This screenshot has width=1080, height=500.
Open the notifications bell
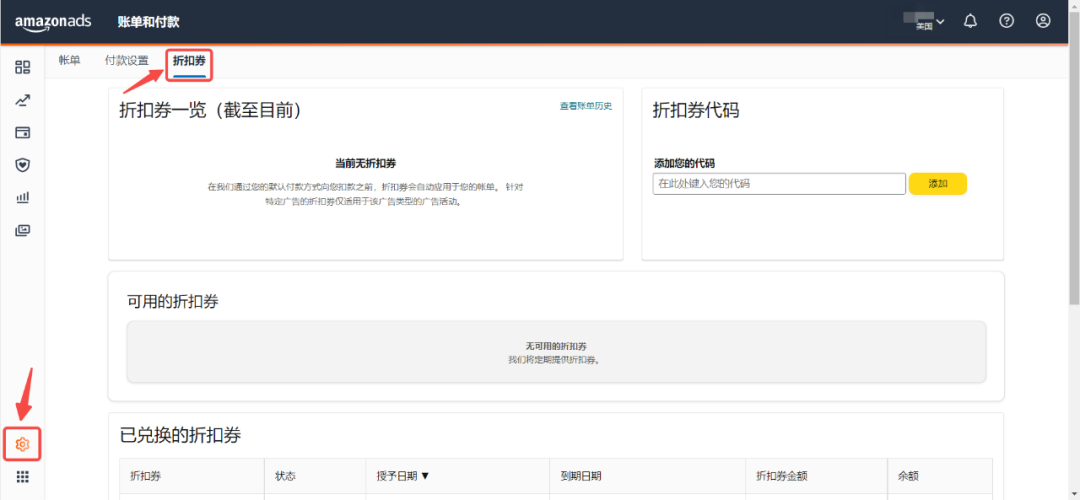tap(970, 21)
